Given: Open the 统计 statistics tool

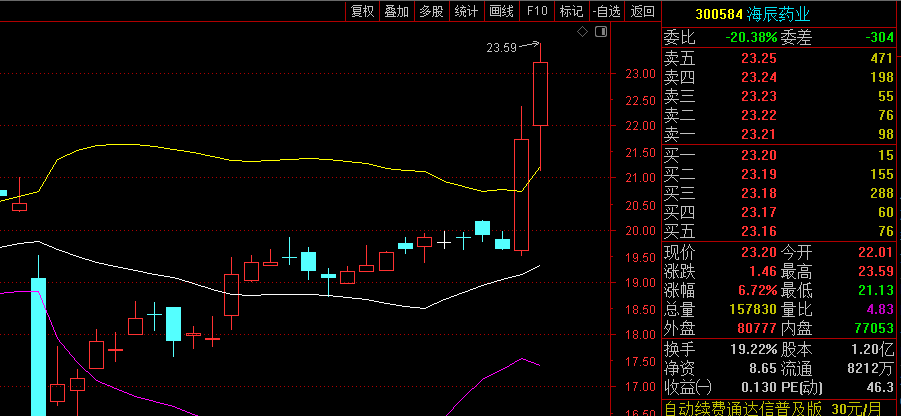Looking at the screenshot, I should point(466,11).
